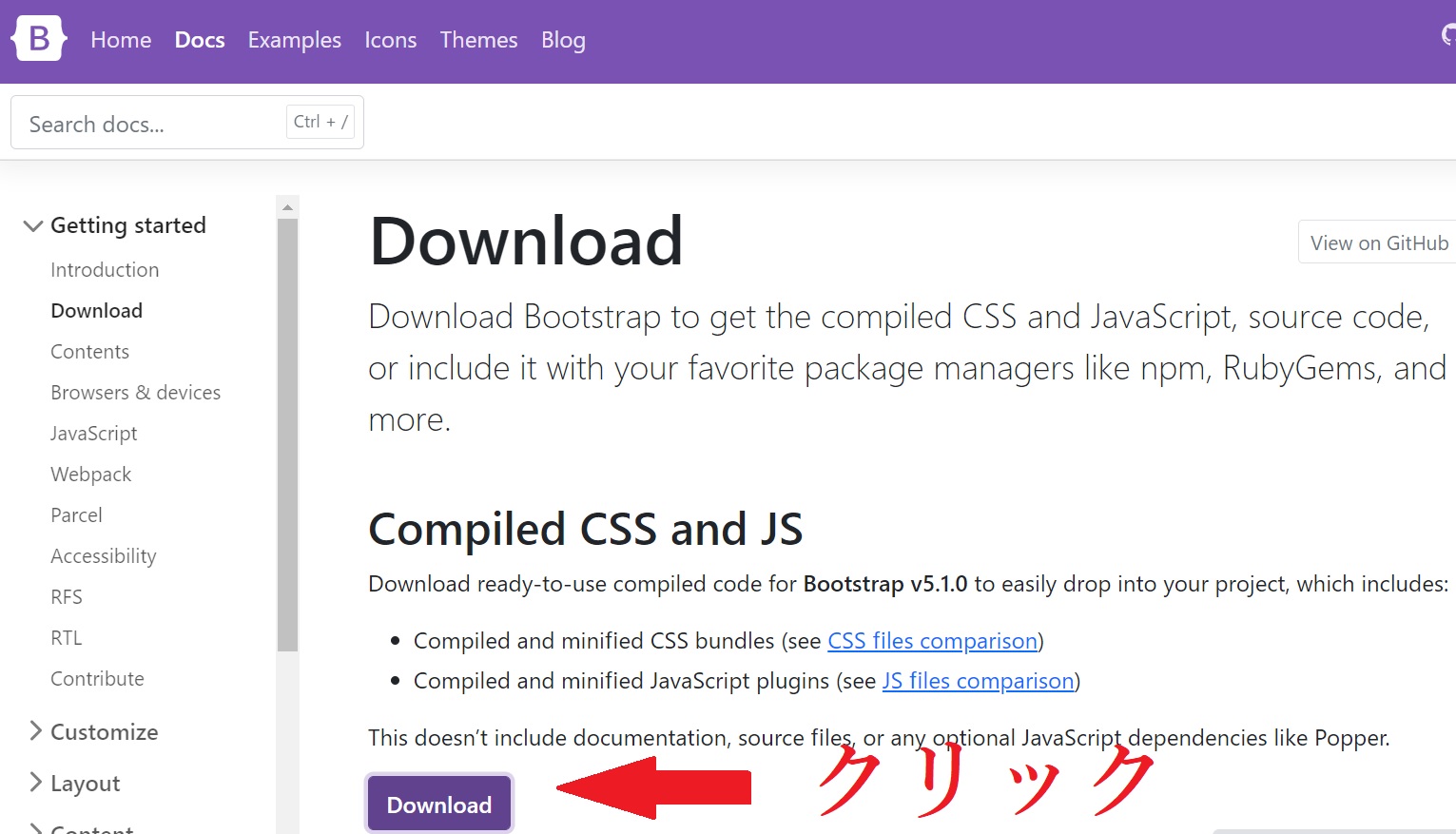The image size is (1456, 834).
Task: Click the sidebar scrollbar up arrow
Action: [x=287, y=206]
